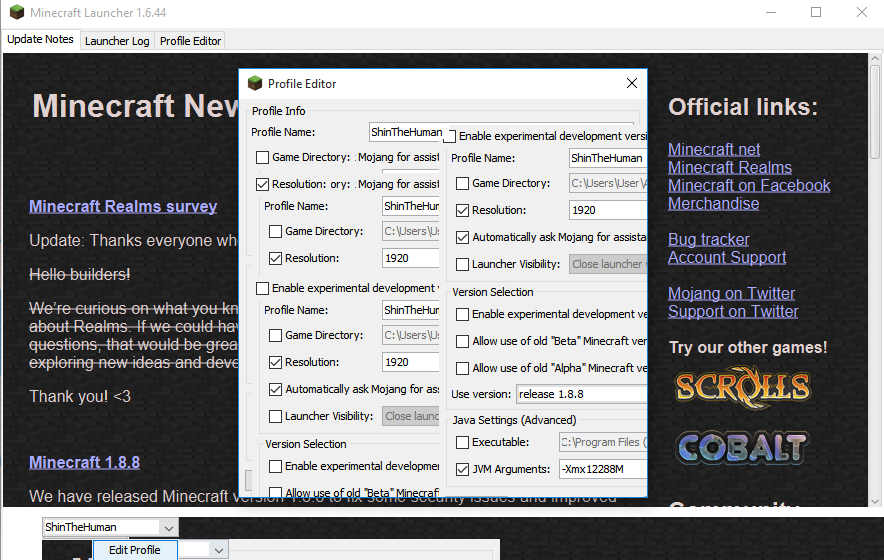Enable the Allow use of old "Alpha" Minecraft checkbox
Screen dimensions: 884x560
point(462,368)
